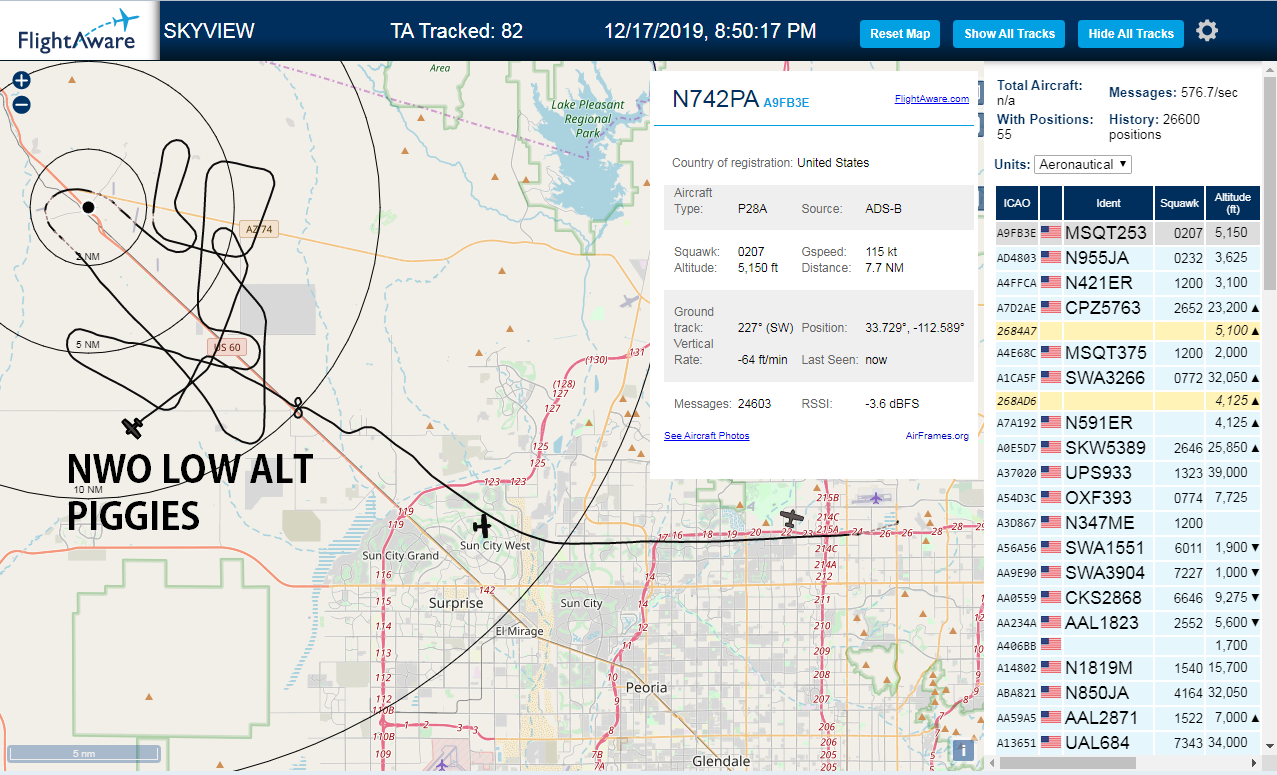
Task: Open FlightAware.com link in aircraft panel
Action: [932, 99]
